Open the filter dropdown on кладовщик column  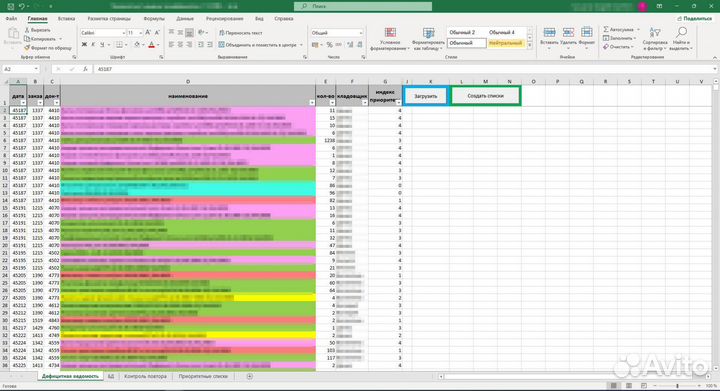[x=365, y=103]
